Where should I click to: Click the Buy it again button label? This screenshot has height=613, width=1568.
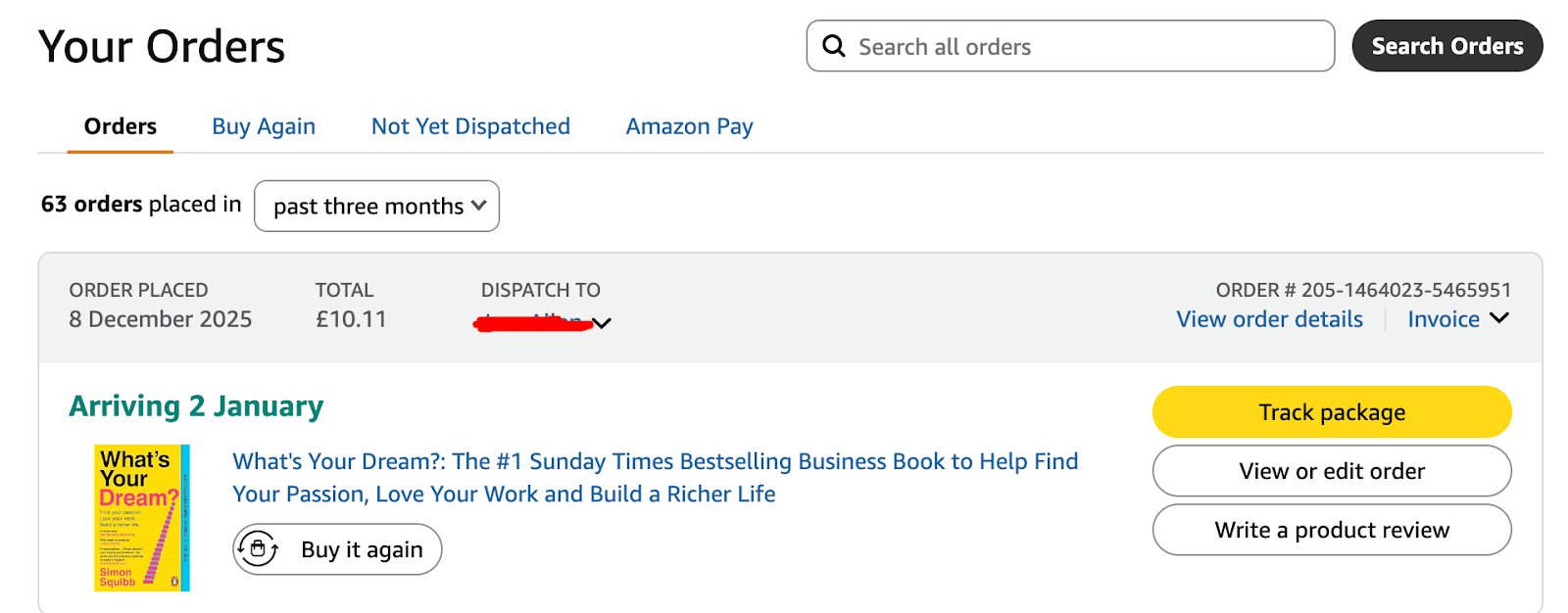[362, 549]
